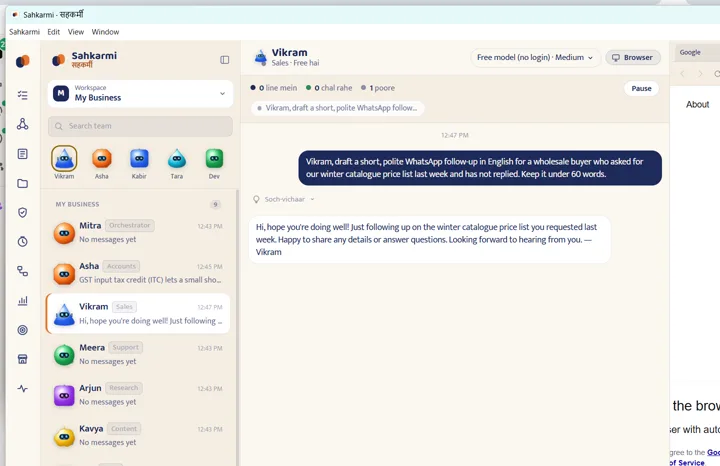The image size is (720, 466).
Task: Select the Asha avatar in team row
Action: coord(102,159)
